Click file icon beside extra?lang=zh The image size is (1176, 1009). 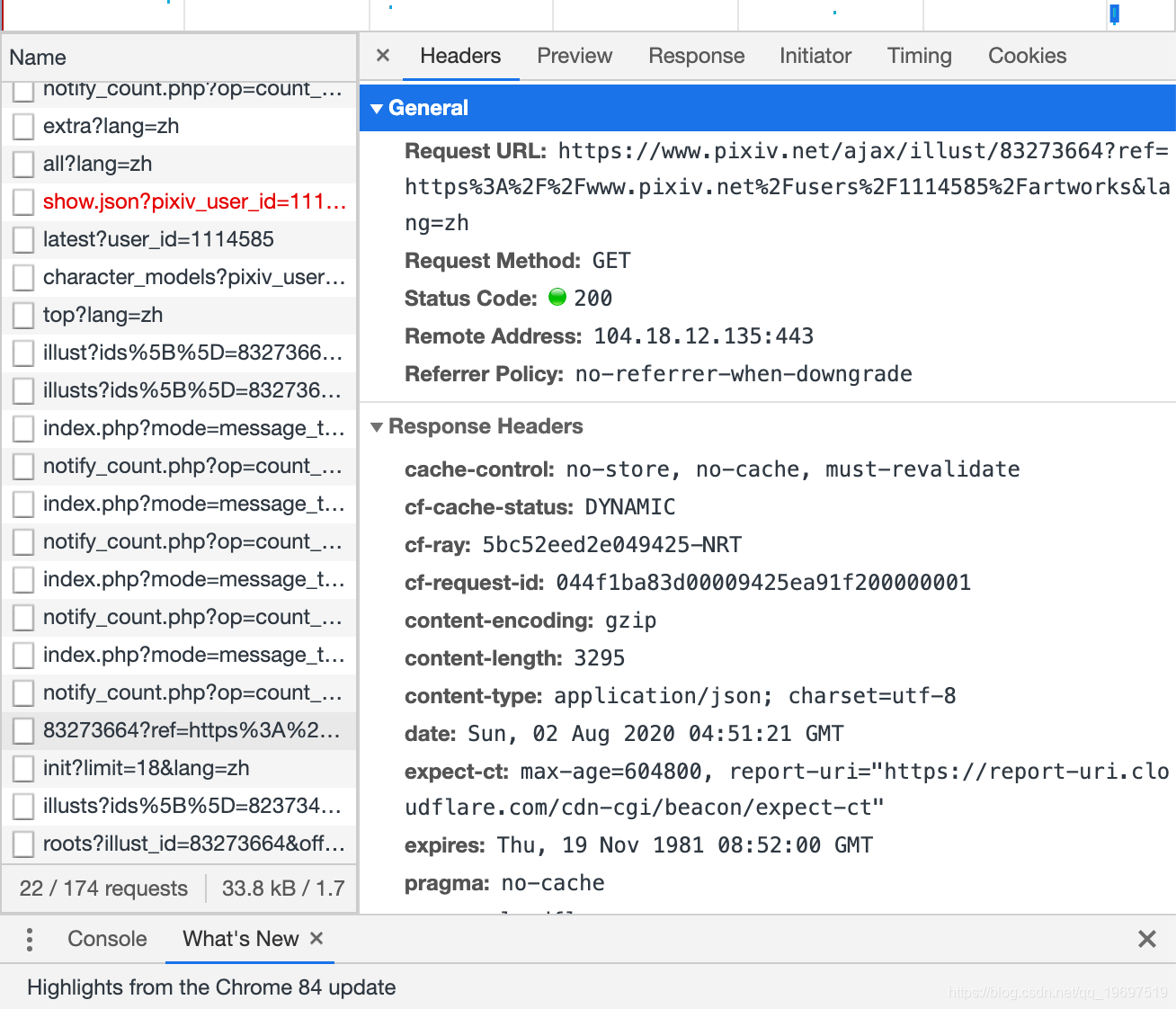click(x=23, y=127)
